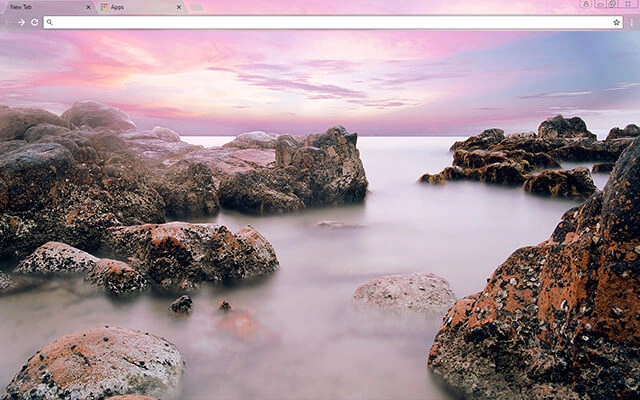Click the Apps tab favicon grid icon

pos(104,7)
